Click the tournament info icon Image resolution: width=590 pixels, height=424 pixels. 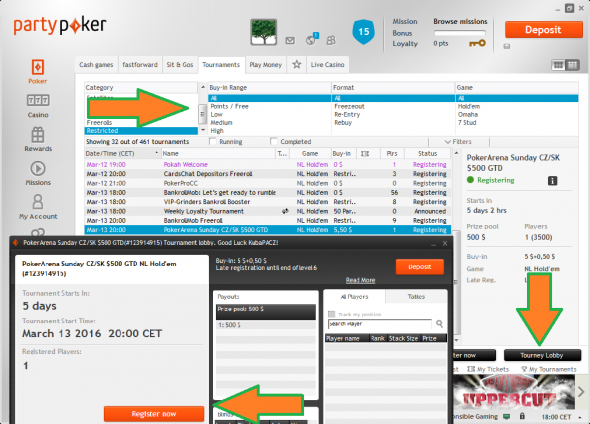pyautogui.click(x=552, y=181)
